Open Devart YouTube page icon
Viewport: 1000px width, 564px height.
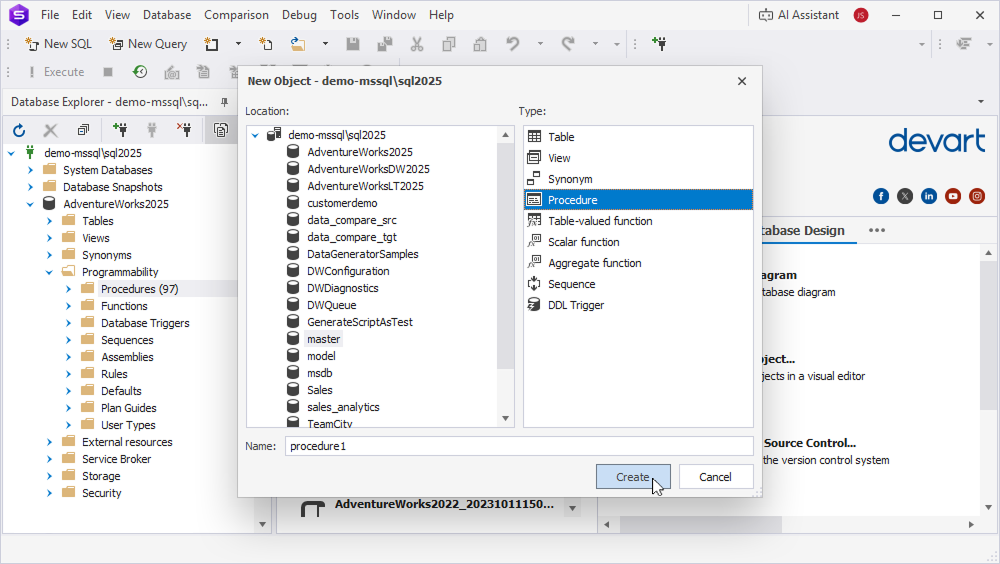pos(953,197)
